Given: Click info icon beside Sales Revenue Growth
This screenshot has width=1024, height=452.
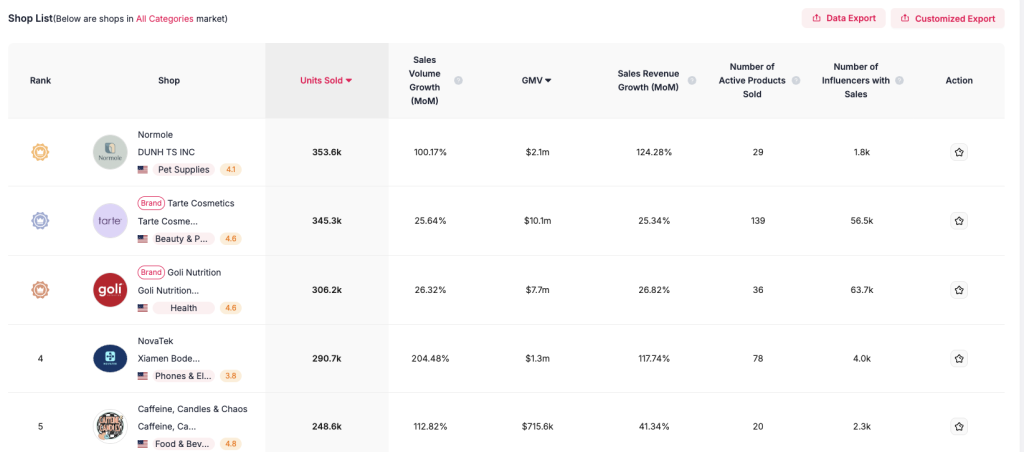Looking at the screenshot, I should (691, 80).
